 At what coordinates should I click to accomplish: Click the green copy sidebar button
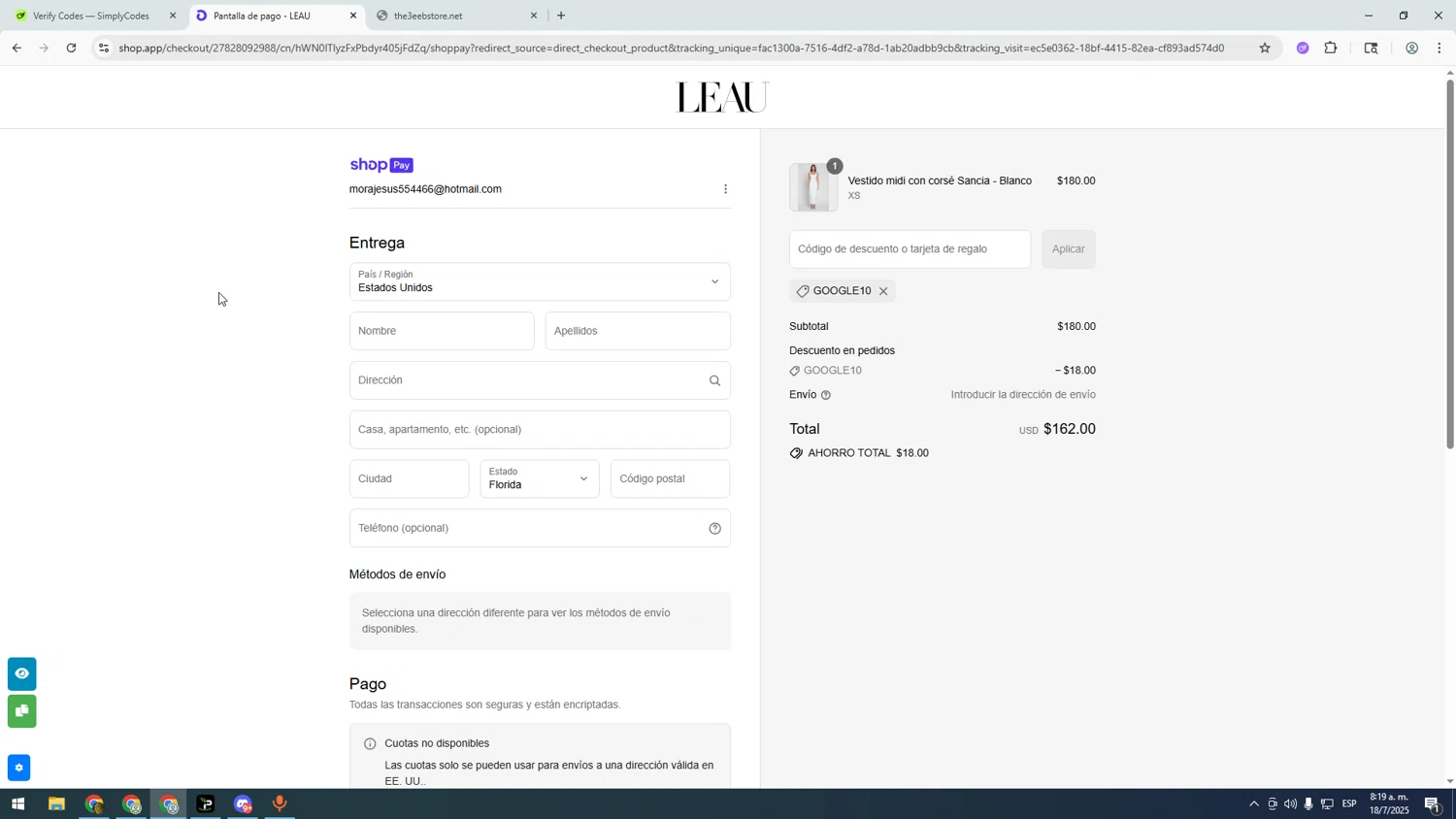tap(21, 711)
